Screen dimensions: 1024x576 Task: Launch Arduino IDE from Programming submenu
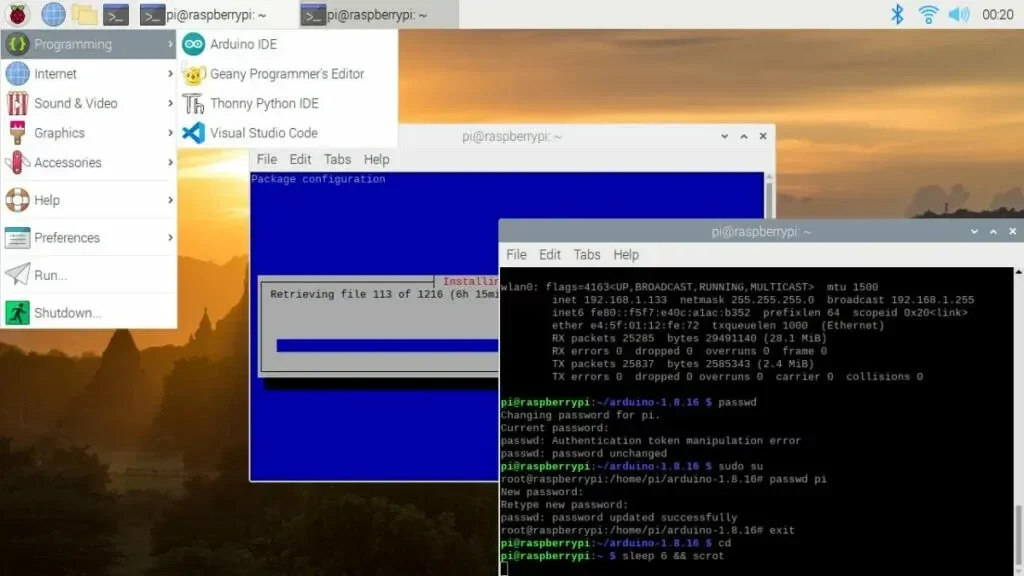click(287, 44)
